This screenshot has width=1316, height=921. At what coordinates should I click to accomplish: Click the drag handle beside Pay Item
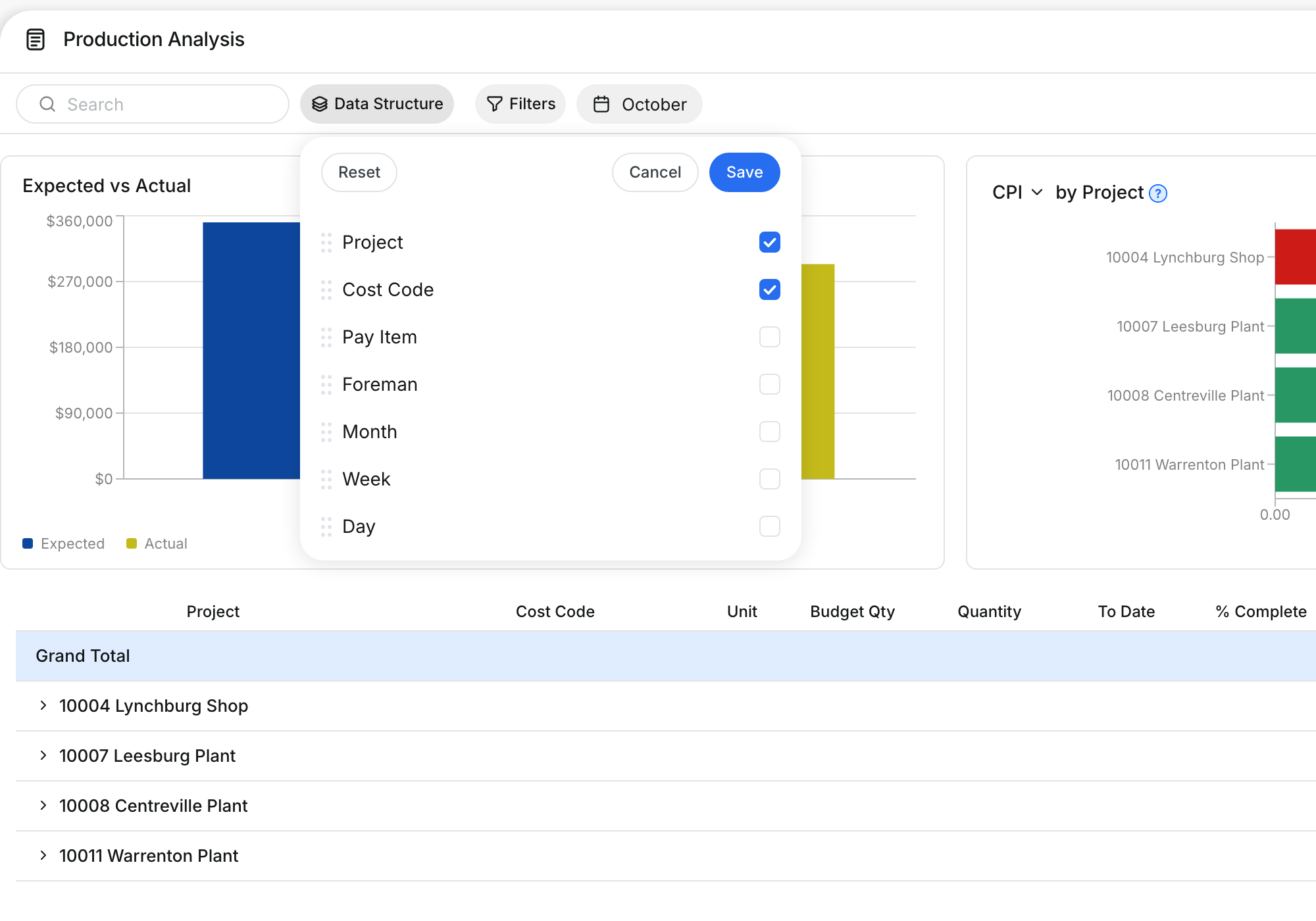click(x=326, y=337)
